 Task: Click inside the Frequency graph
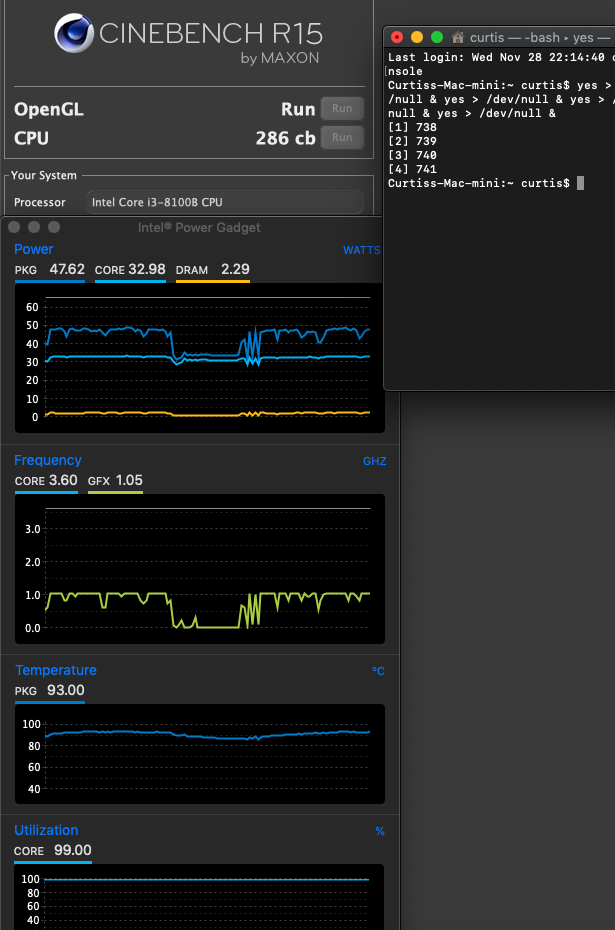200,568
